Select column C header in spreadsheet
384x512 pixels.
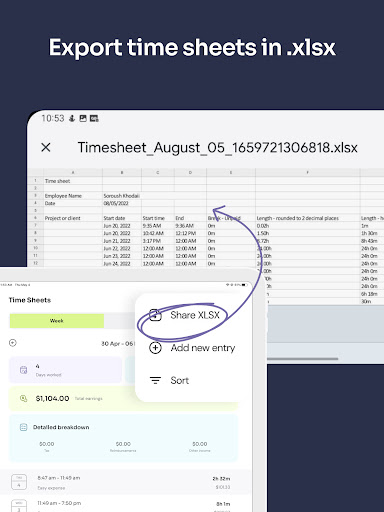pyautogui.click(x=158, y=172)
